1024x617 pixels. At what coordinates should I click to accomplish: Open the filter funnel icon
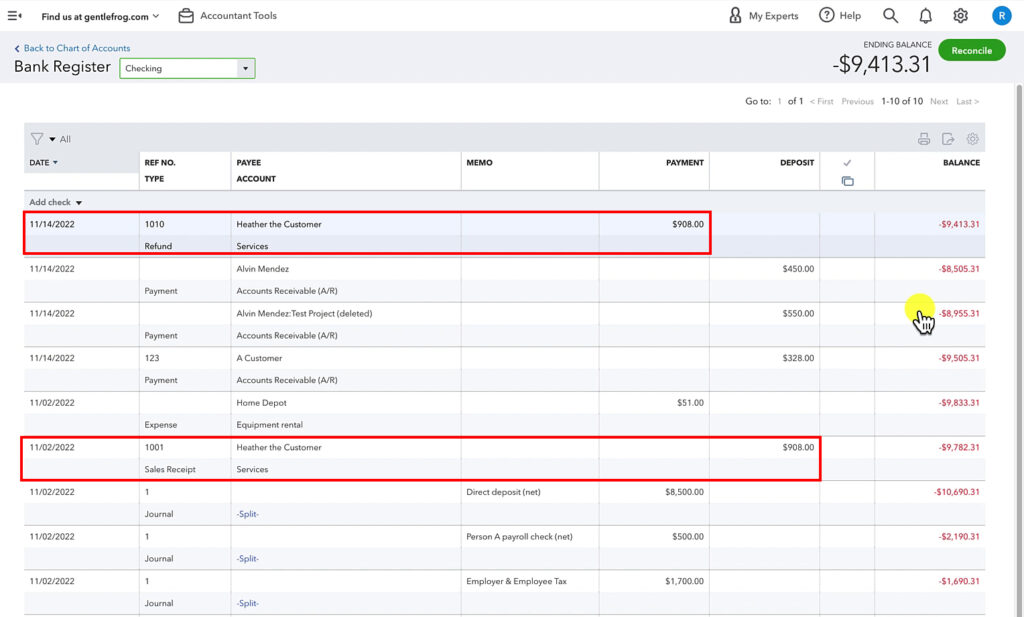coord(37,138)
